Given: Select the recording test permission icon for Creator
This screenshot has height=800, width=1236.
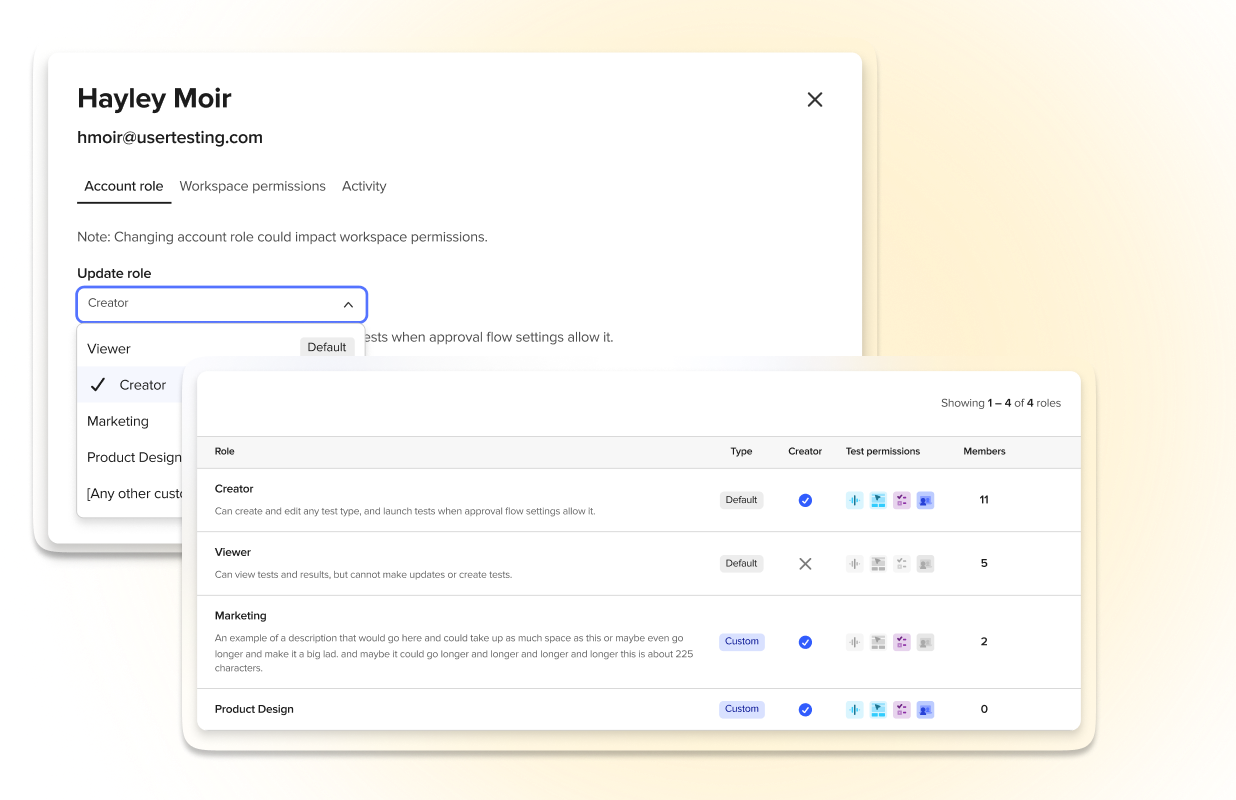Looking at the screenshot, I should [x=855, y=499].
